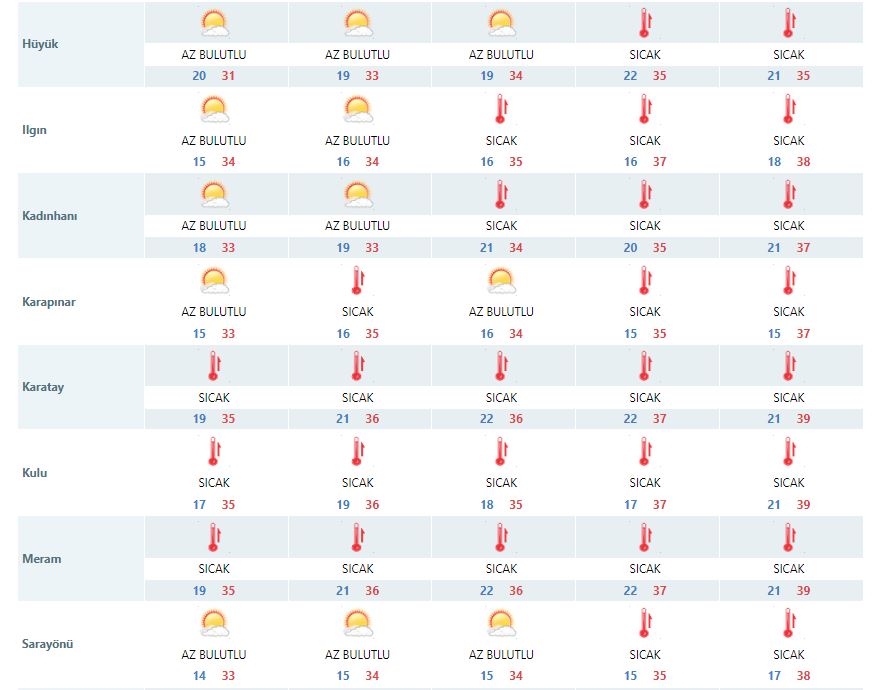This screenshot has width=882, height=690.
Task: Select Karapınar's third day partly cloudy icon
Action: [x=501, y=280]
